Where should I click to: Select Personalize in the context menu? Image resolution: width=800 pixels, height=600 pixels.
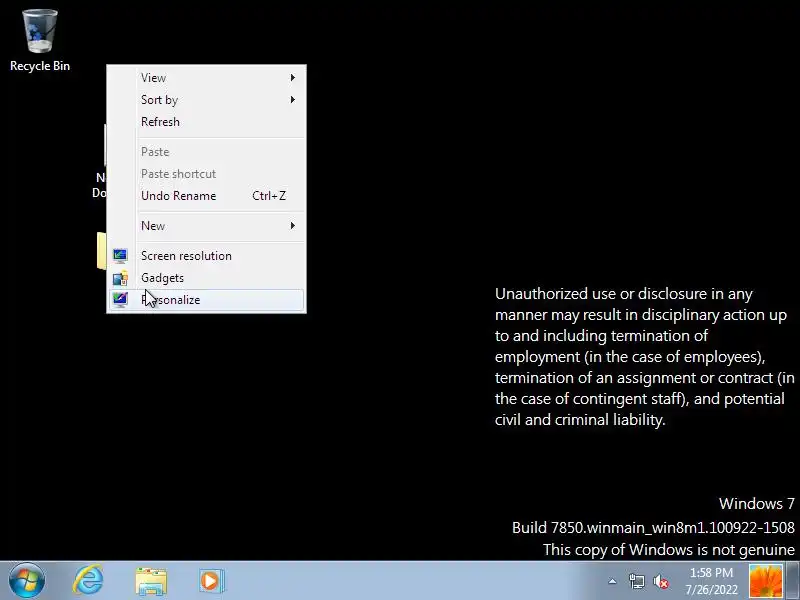(x=206, y=299)
